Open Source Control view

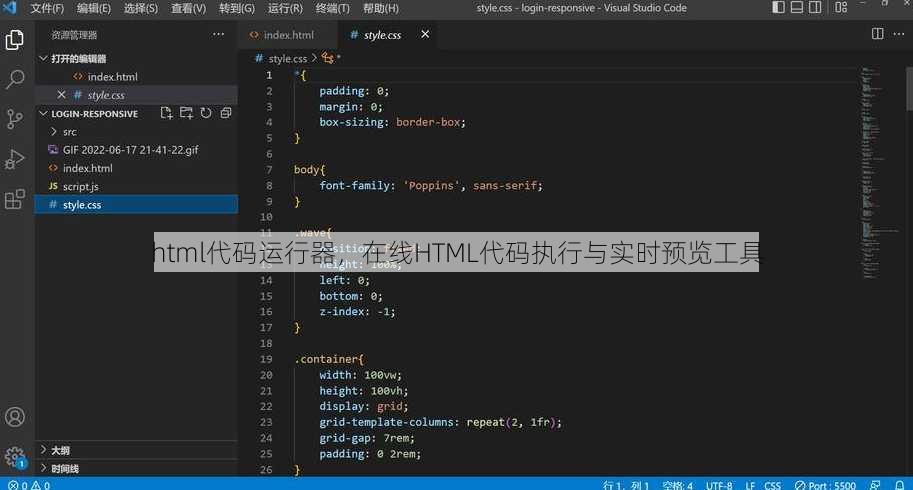(x=15, y=119)
